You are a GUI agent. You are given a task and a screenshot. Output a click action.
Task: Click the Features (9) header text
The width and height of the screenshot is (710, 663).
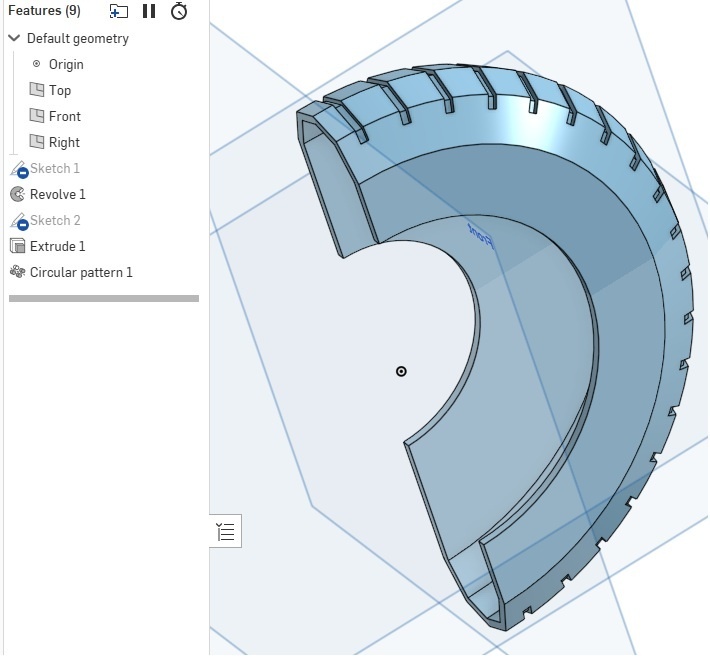click(44, 10)
